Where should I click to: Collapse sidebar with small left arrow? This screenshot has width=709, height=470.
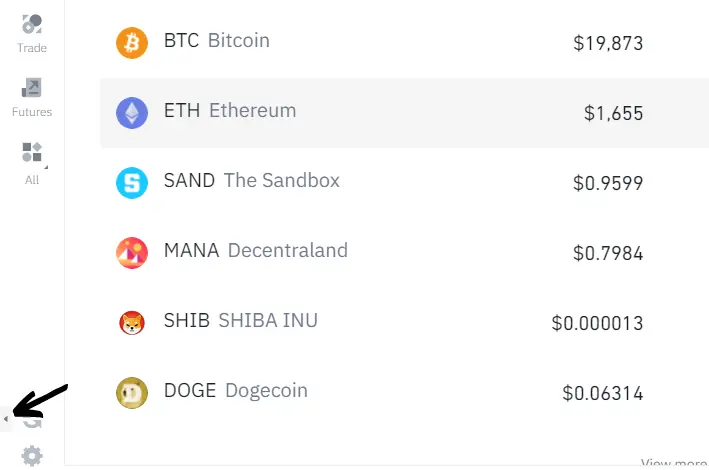point(6,419)
